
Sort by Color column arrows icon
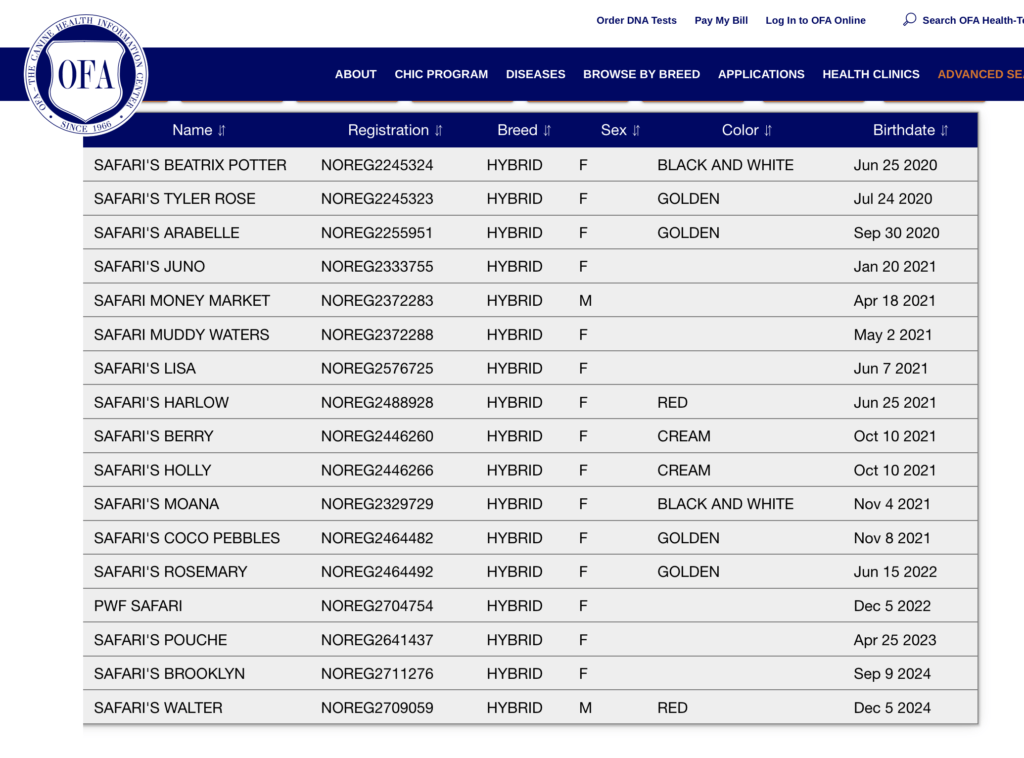click(768, 131)
